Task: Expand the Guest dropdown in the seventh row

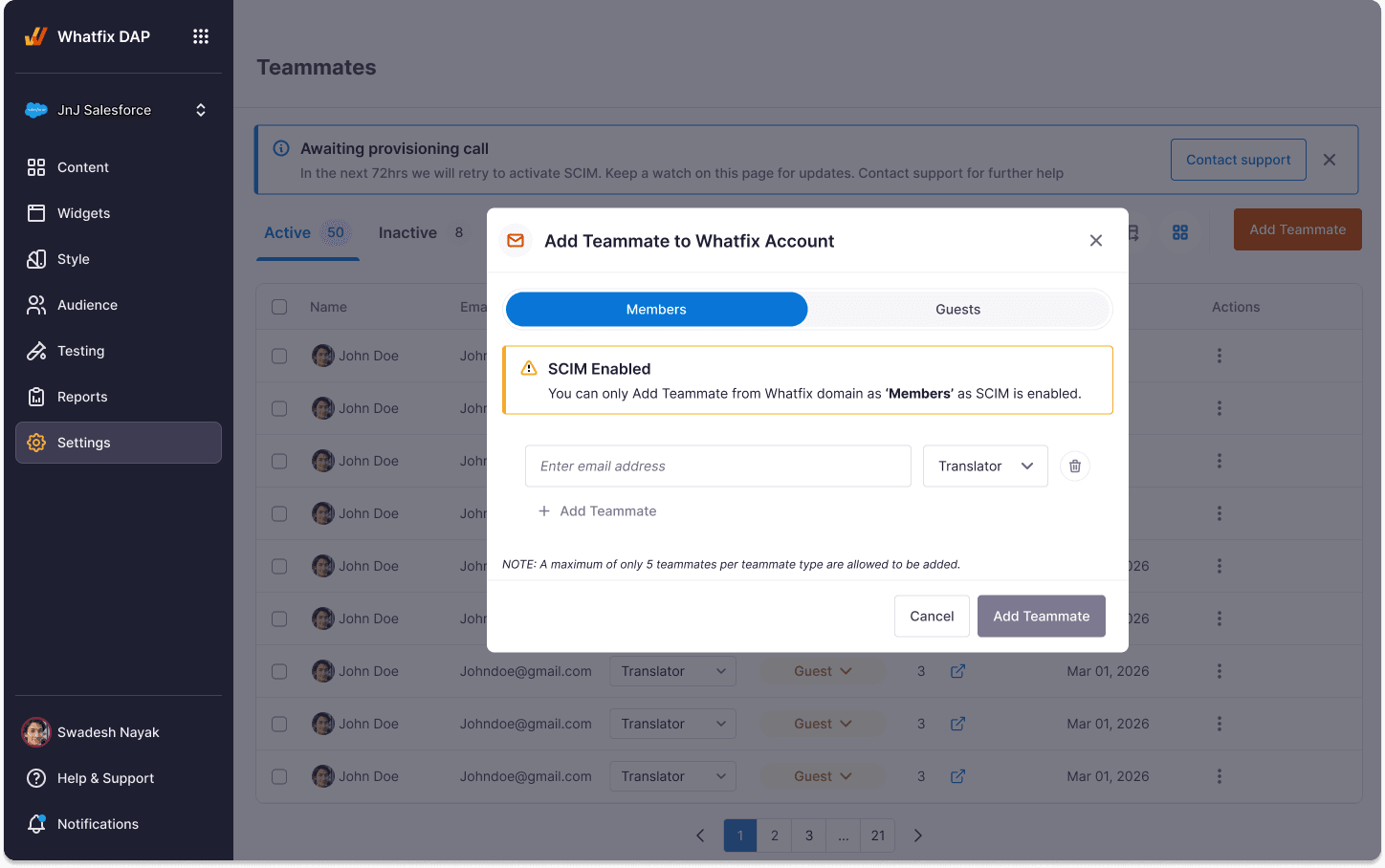Action: 823,671
